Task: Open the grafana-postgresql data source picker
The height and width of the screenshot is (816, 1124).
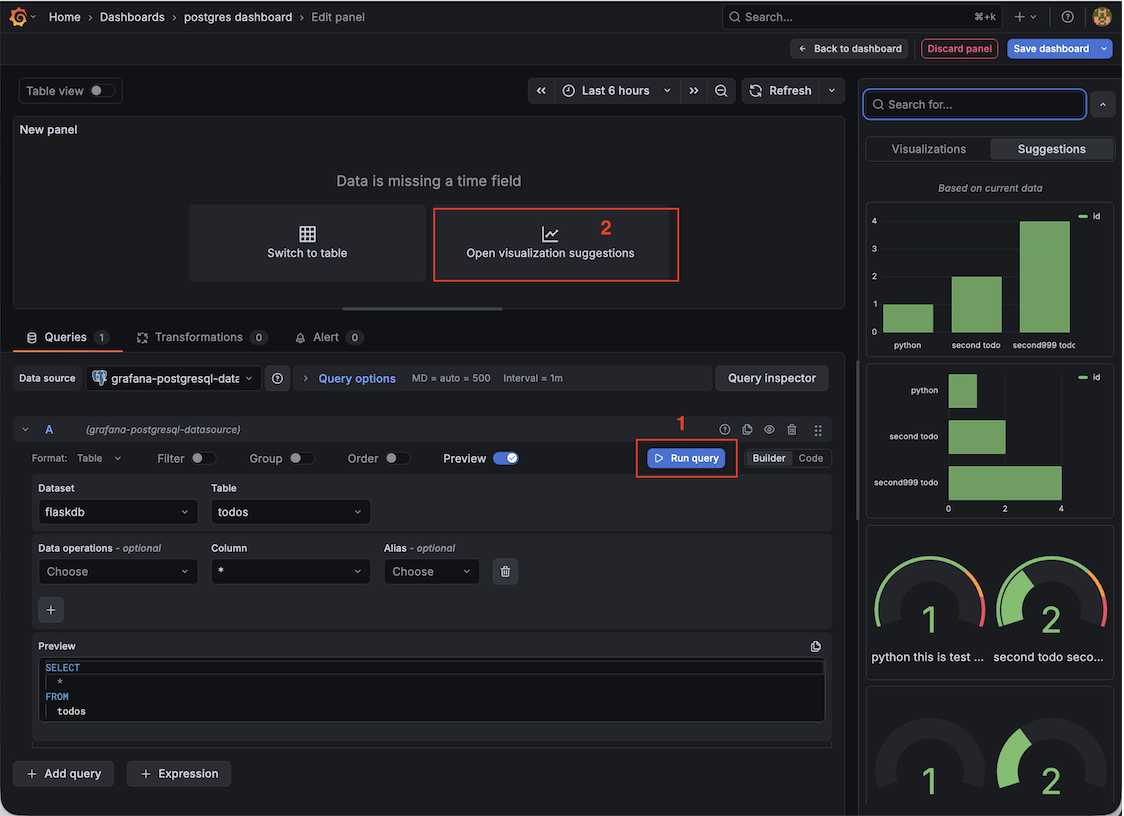Action: (x=173, y=378)
